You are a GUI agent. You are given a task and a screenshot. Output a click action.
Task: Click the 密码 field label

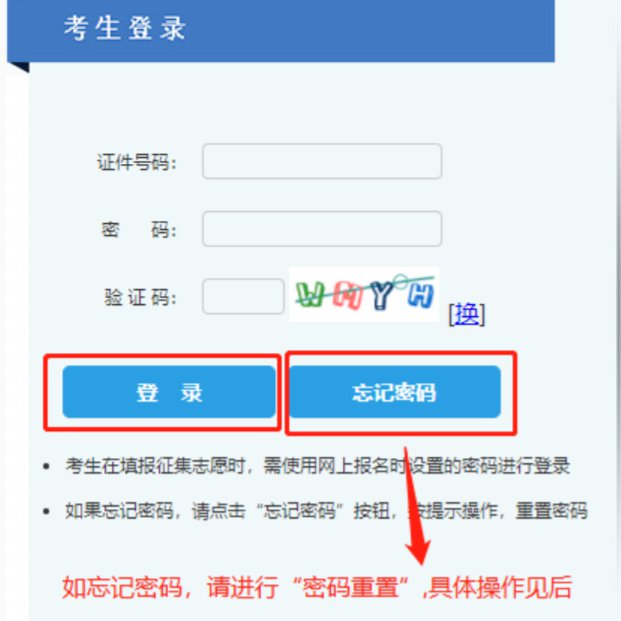click(139, 230)
